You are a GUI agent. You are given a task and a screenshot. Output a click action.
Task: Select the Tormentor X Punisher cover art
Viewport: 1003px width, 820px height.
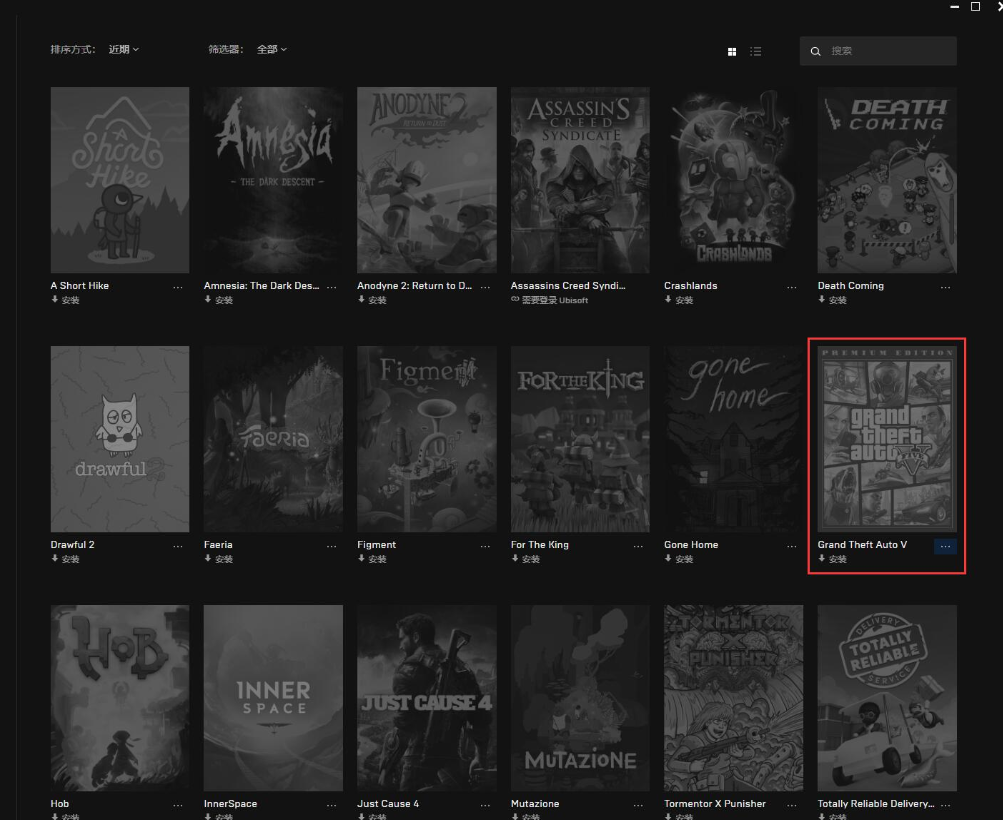734,698
